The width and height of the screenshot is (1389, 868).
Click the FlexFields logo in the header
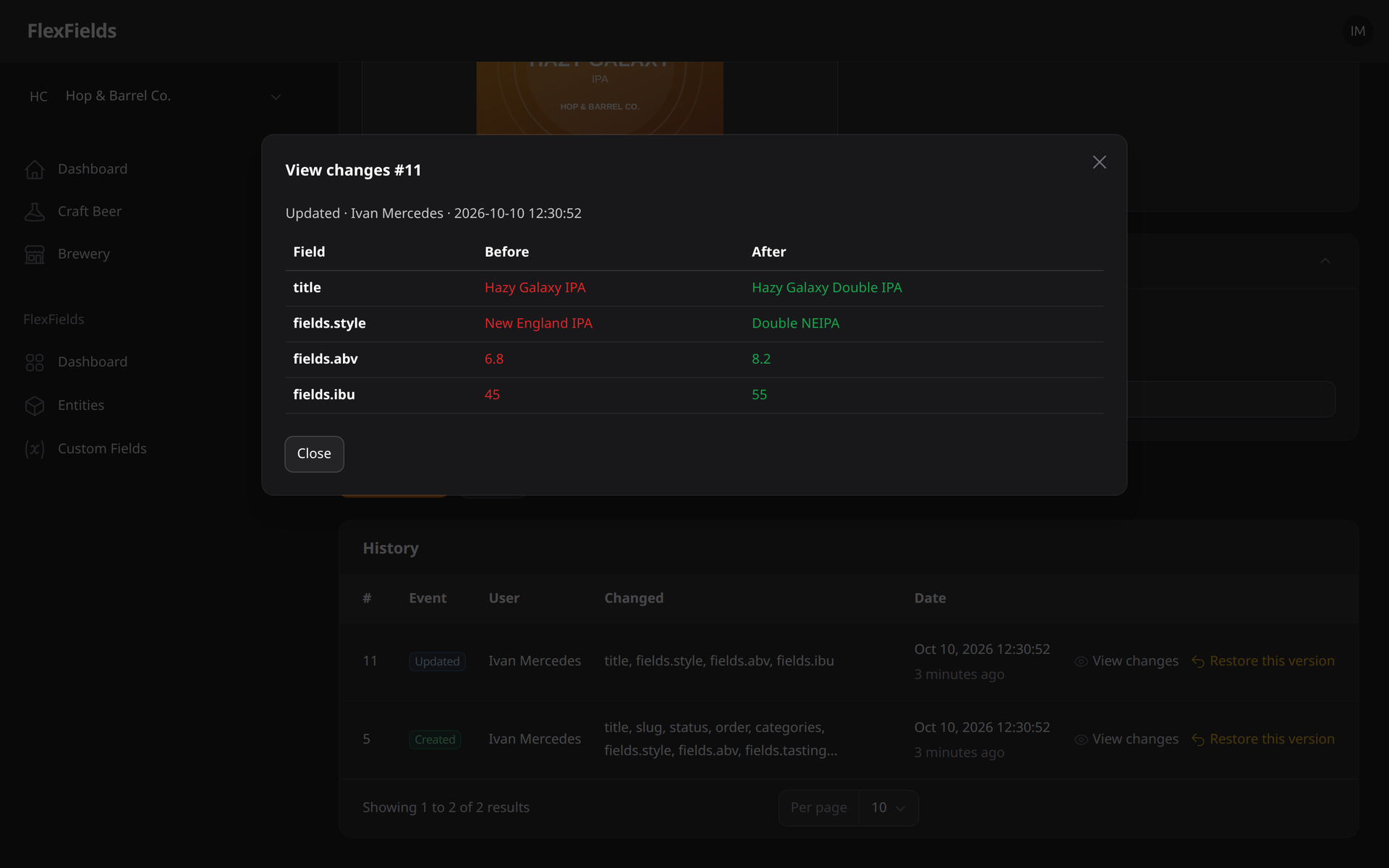click(x=72, y=31)
